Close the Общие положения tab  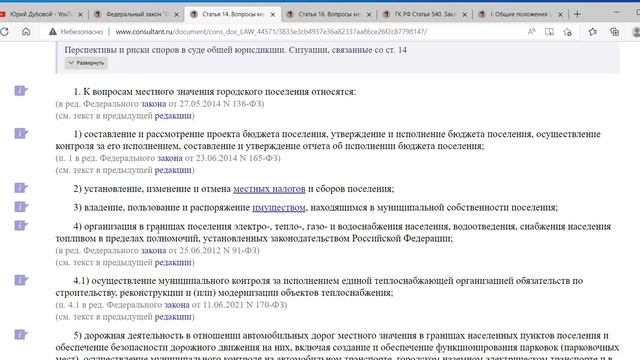[x=560, y=14]
